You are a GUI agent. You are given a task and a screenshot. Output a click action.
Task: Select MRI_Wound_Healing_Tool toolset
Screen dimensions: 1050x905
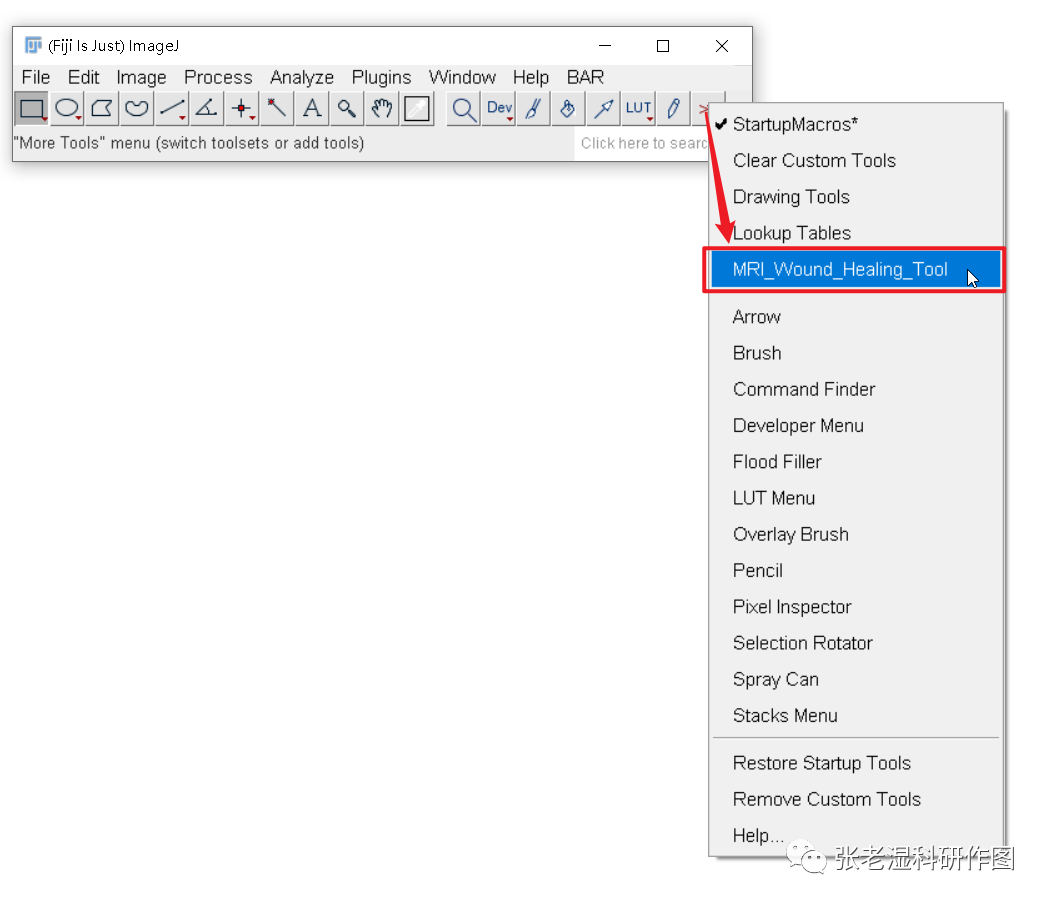pos(856,269)
